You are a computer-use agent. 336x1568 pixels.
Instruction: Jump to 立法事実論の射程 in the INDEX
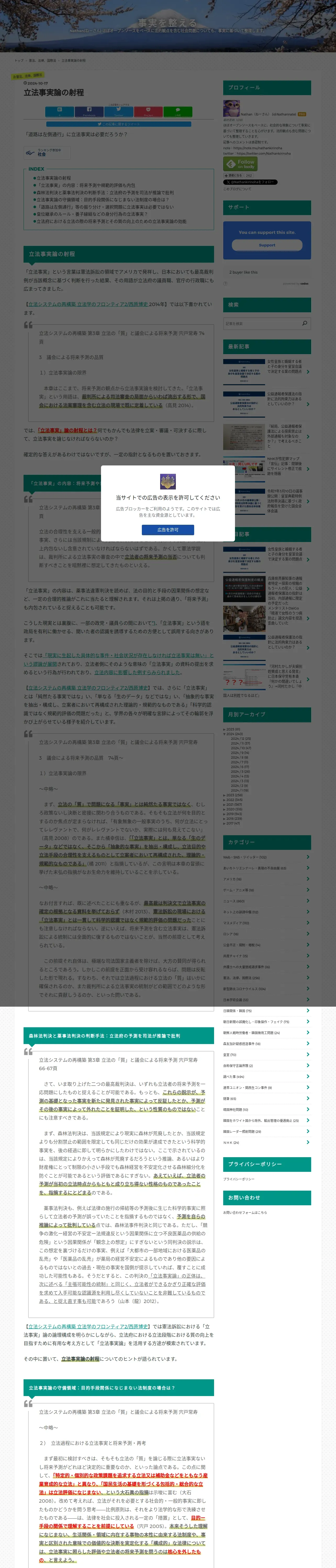[x=54, y=178]
